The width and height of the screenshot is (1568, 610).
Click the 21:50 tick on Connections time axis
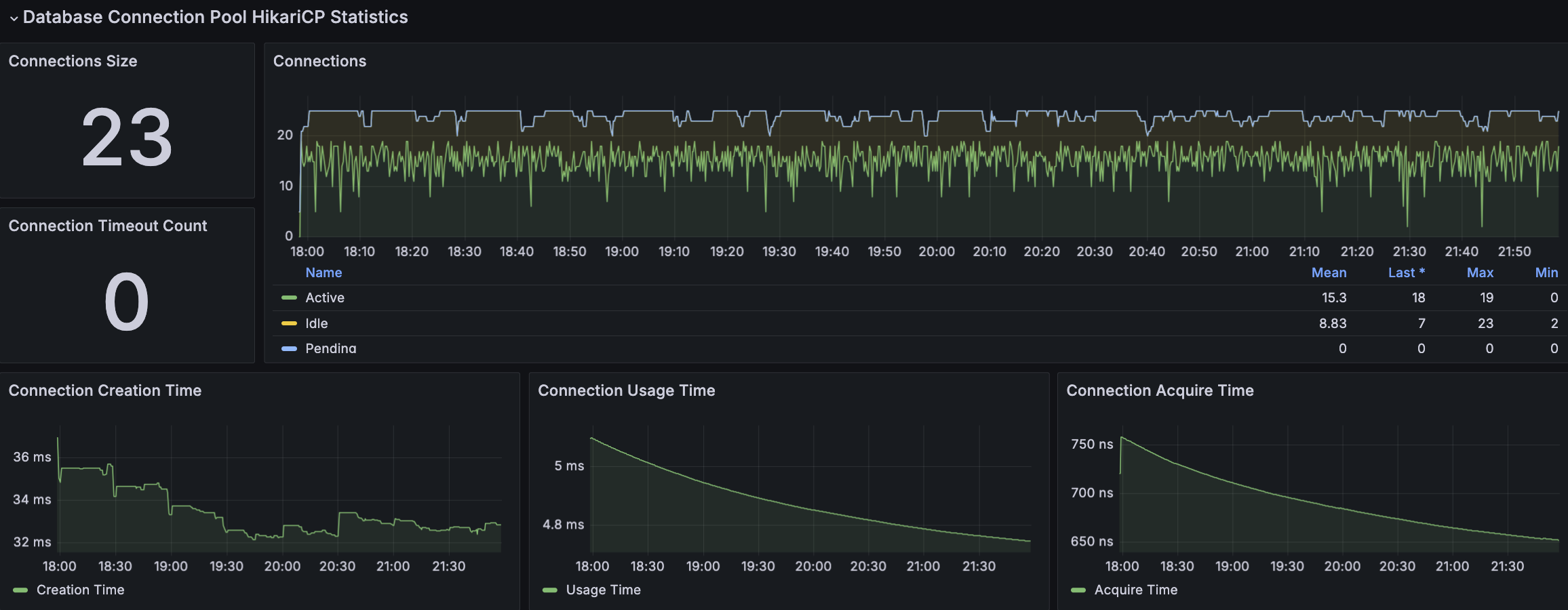click(x=1514, y=251)
